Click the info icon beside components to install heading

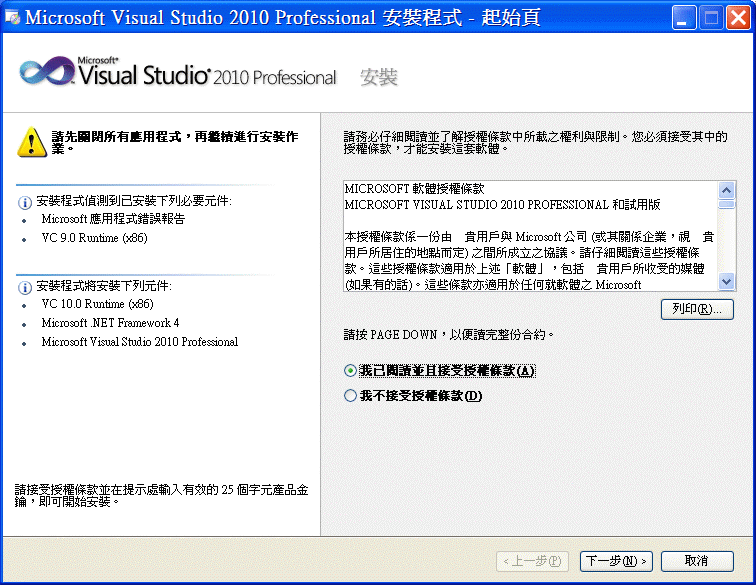click(x=25, y=288)
